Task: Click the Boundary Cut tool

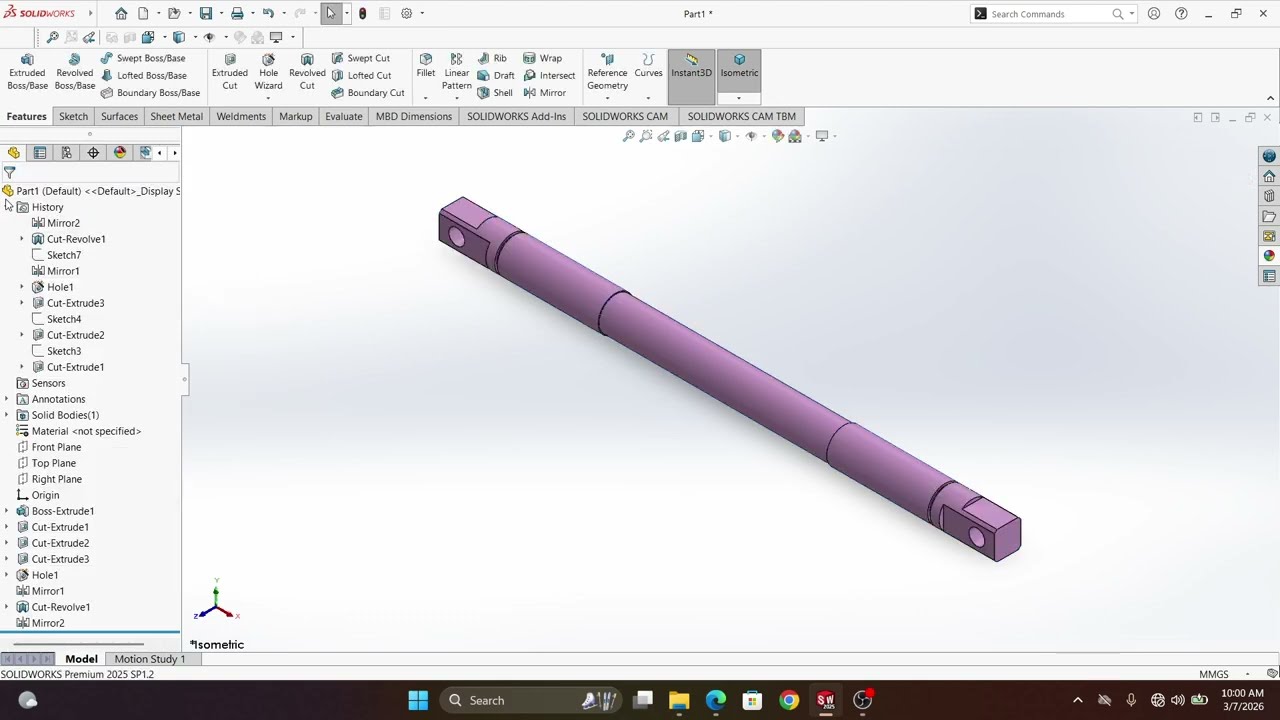Action: click(x=368, y=93)
